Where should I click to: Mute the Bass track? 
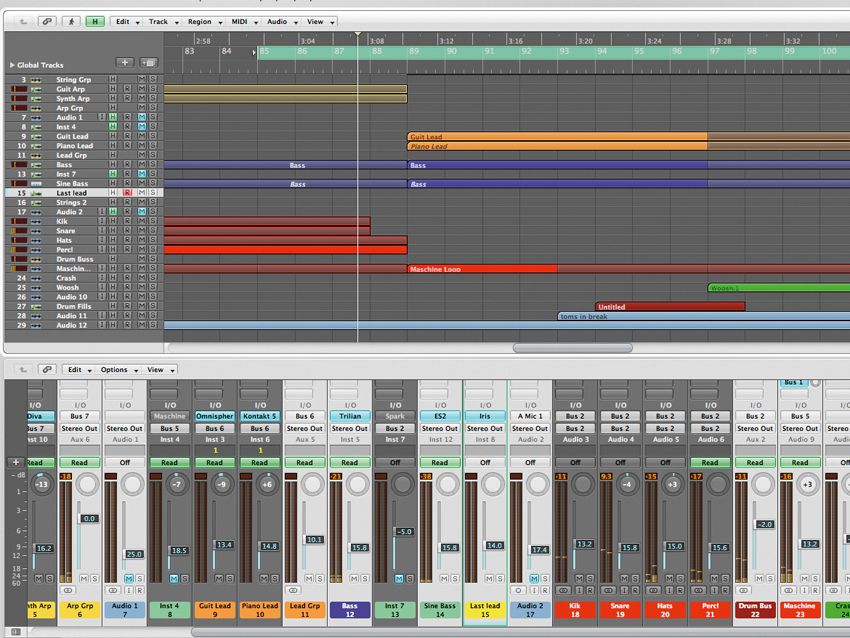click(x=144, y=163)
